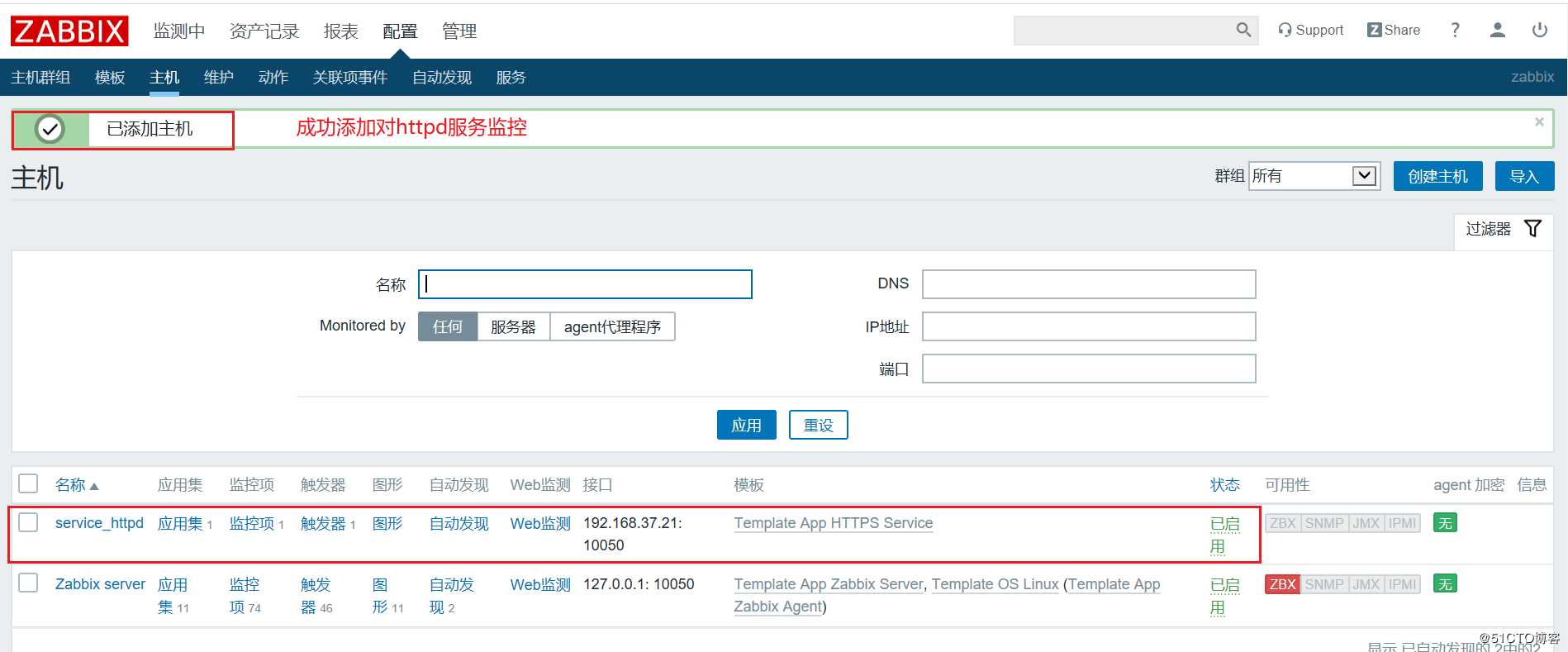Image resolution: width=1568 pixels, height=652 pixels.
Task: Open the user profile icon
Action: coord(1497,31)
